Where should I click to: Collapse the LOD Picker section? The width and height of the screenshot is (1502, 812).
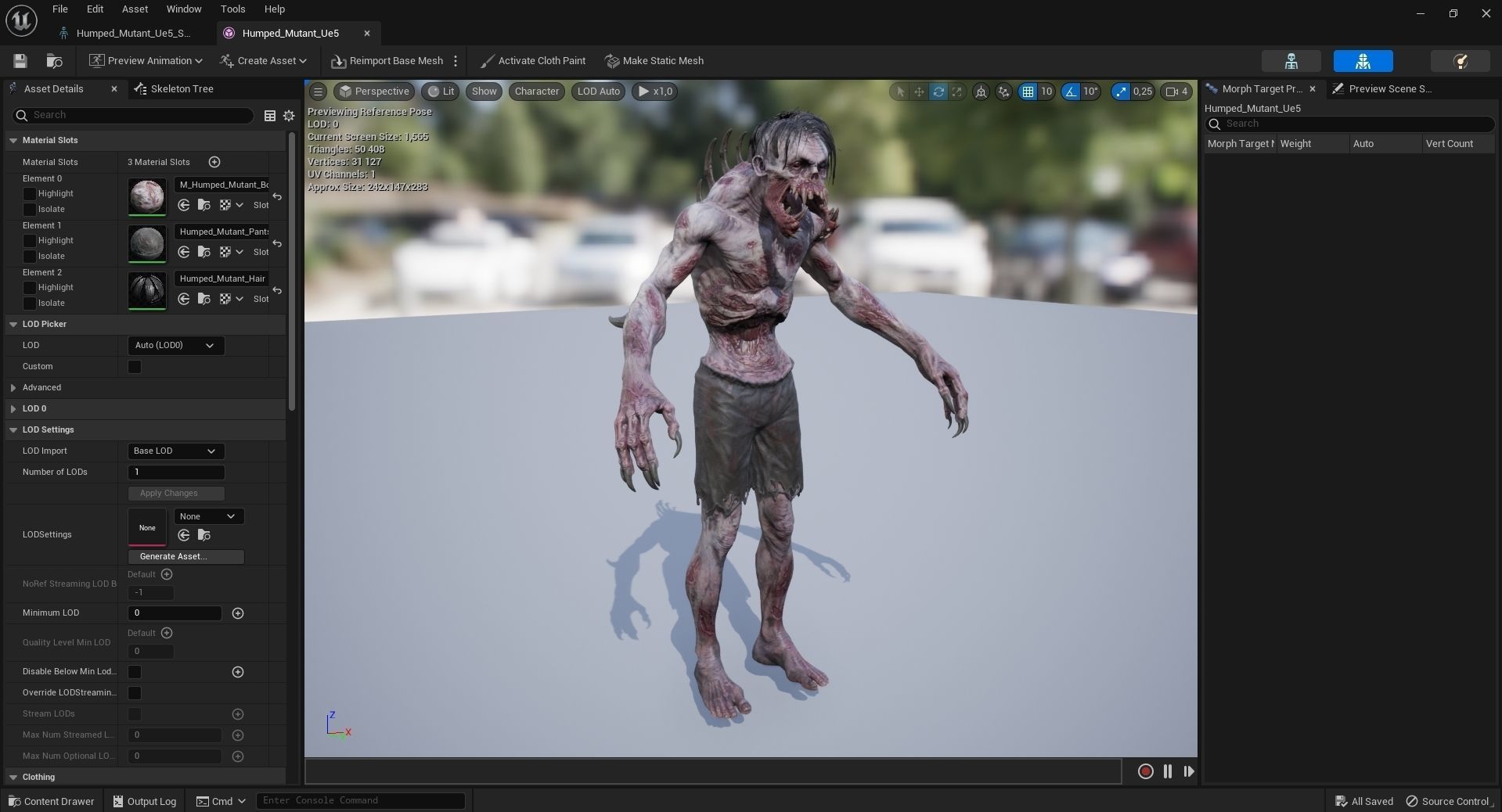click(13, 325)
